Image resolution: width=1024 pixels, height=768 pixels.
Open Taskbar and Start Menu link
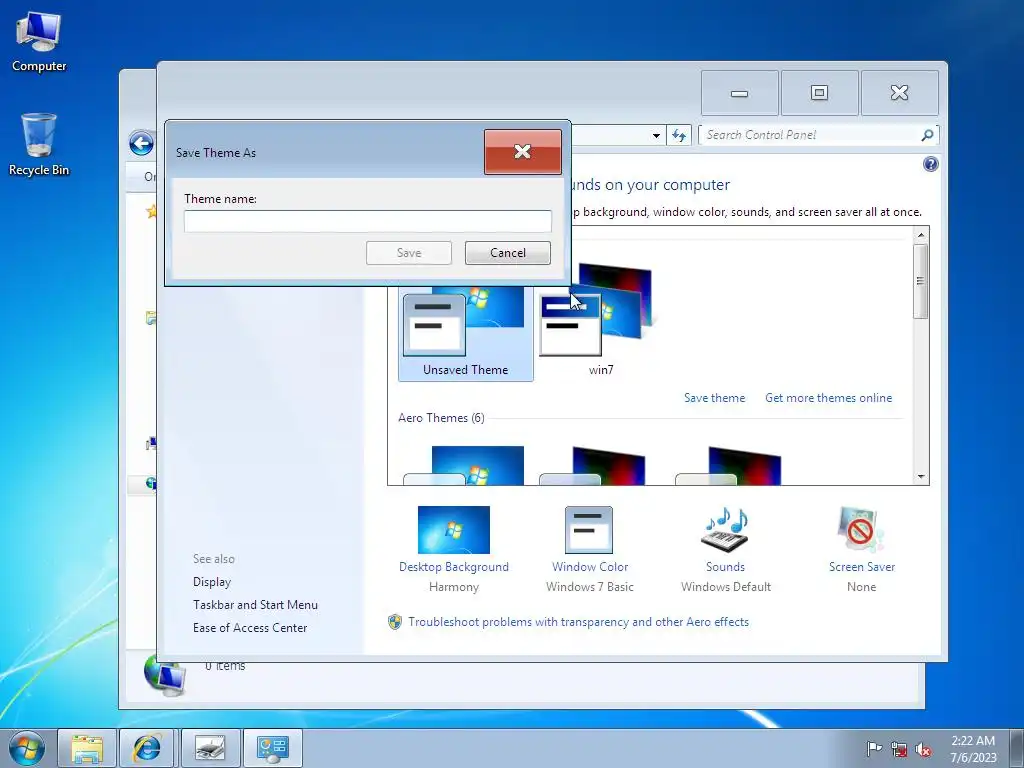tap(255, 605)
